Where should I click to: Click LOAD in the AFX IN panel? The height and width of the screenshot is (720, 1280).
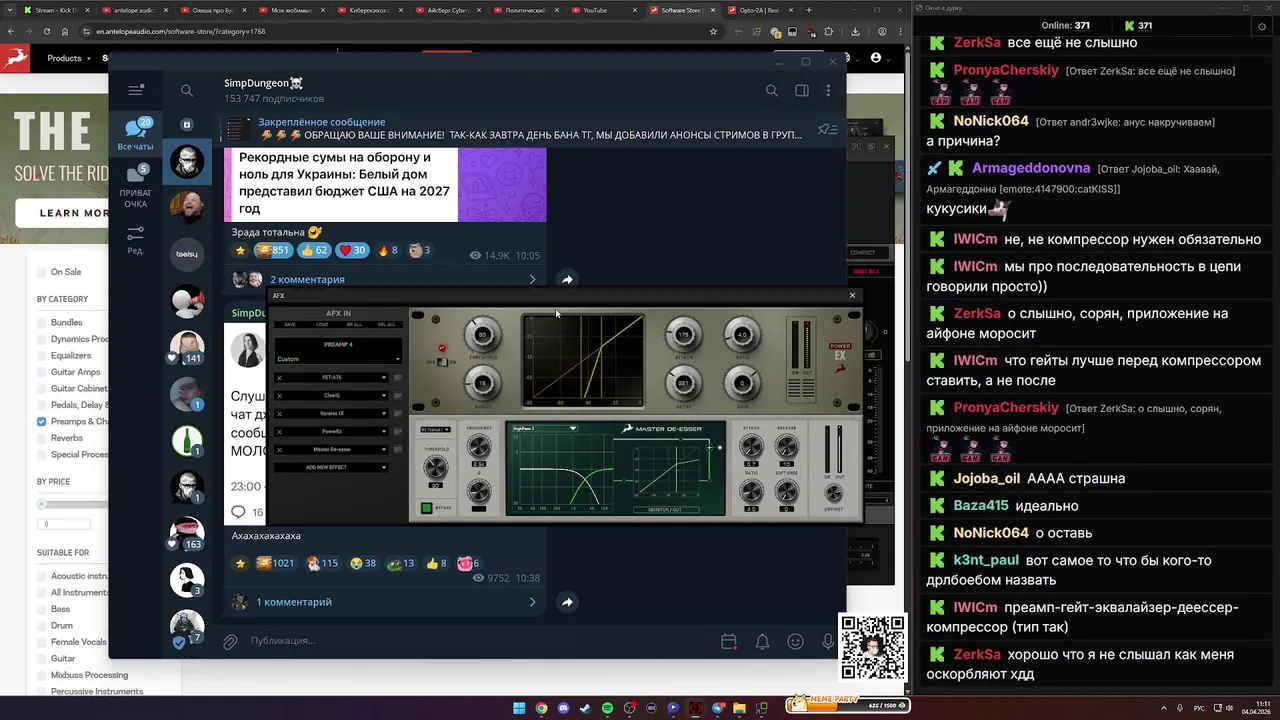click(x=322, y=324)
